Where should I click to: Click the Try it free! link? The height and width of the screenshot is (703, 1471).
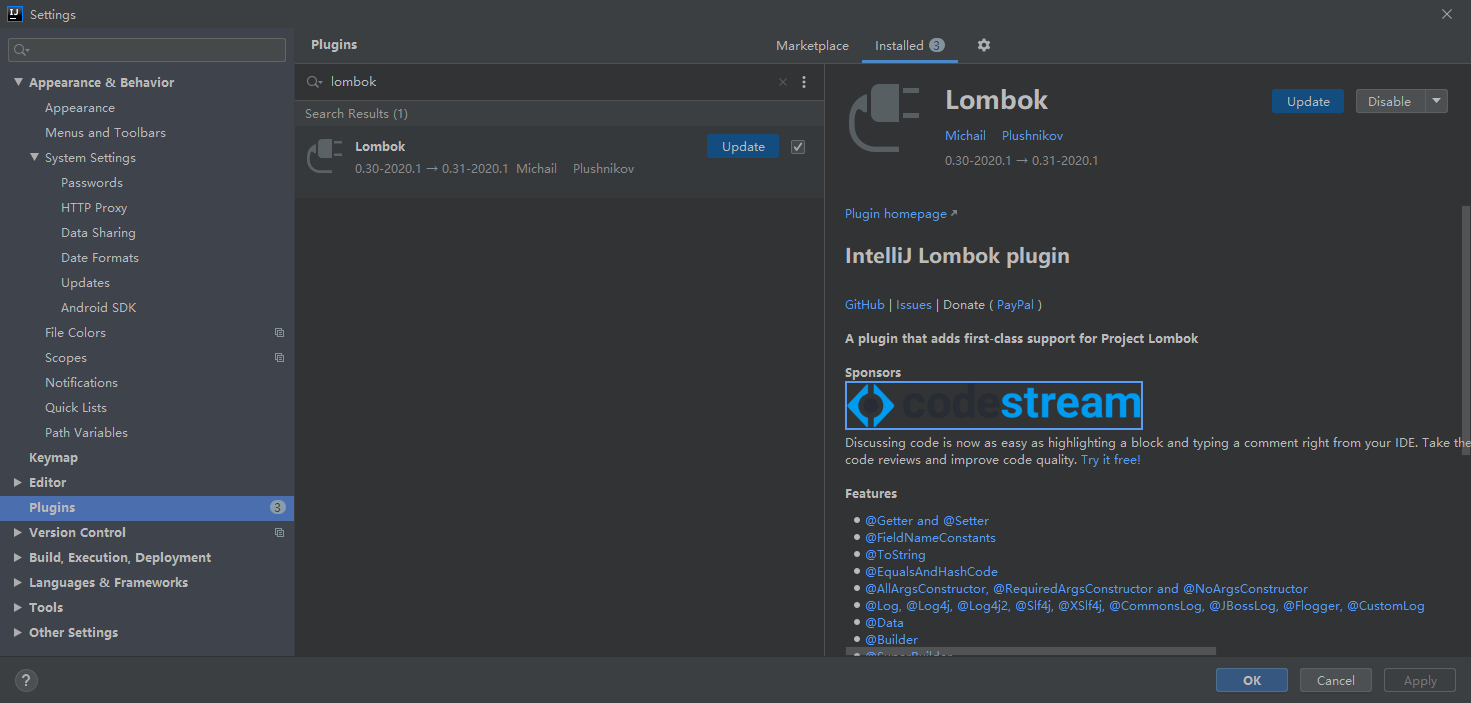[1111, 460]
